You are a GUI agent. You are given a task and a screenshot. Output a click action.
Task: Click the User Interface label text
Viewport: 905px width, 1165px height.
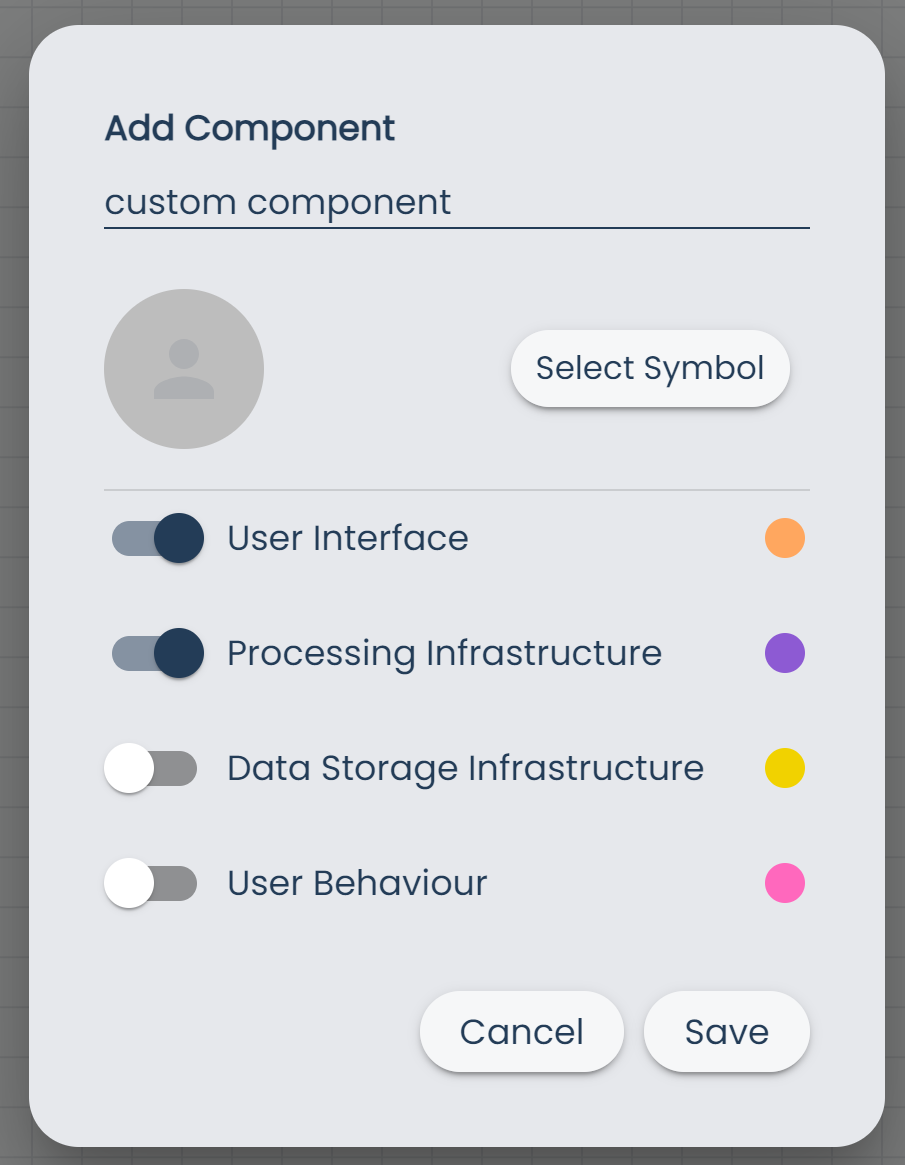(x=348, y=538)
